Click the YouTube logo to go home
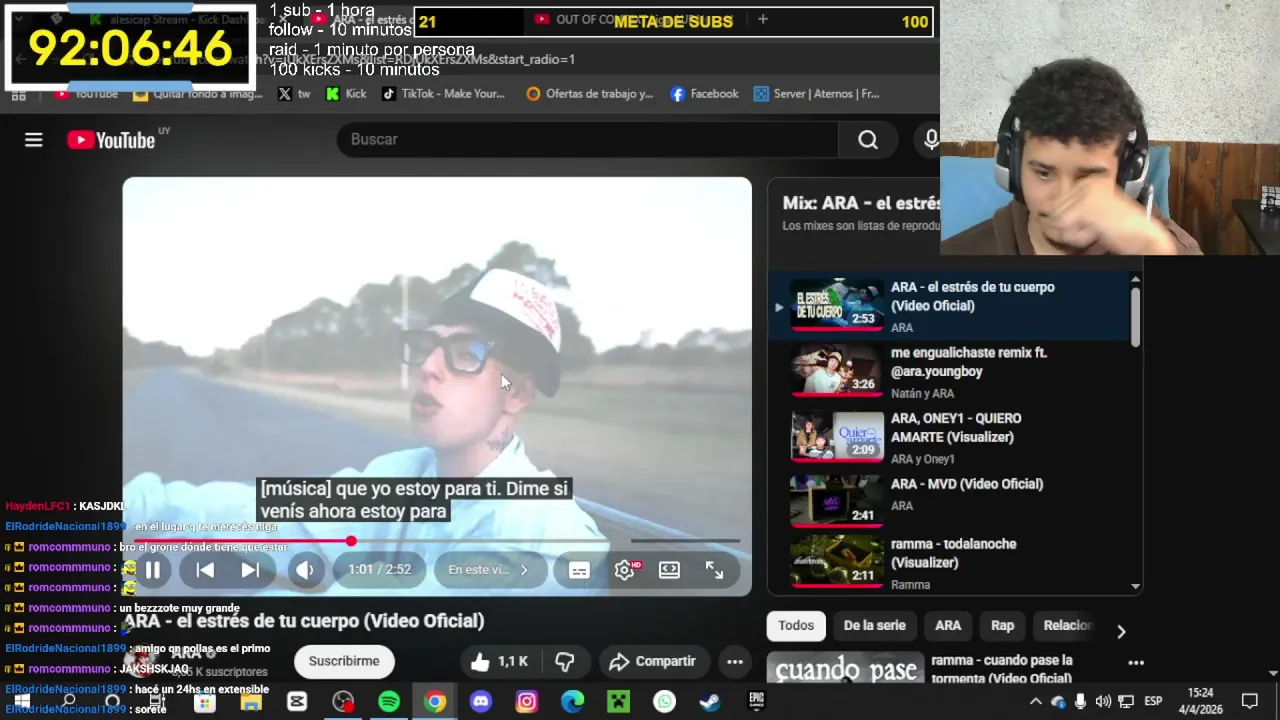Image resolution: width=1280 pixels, height=720 pixels. tap(111, 140)
